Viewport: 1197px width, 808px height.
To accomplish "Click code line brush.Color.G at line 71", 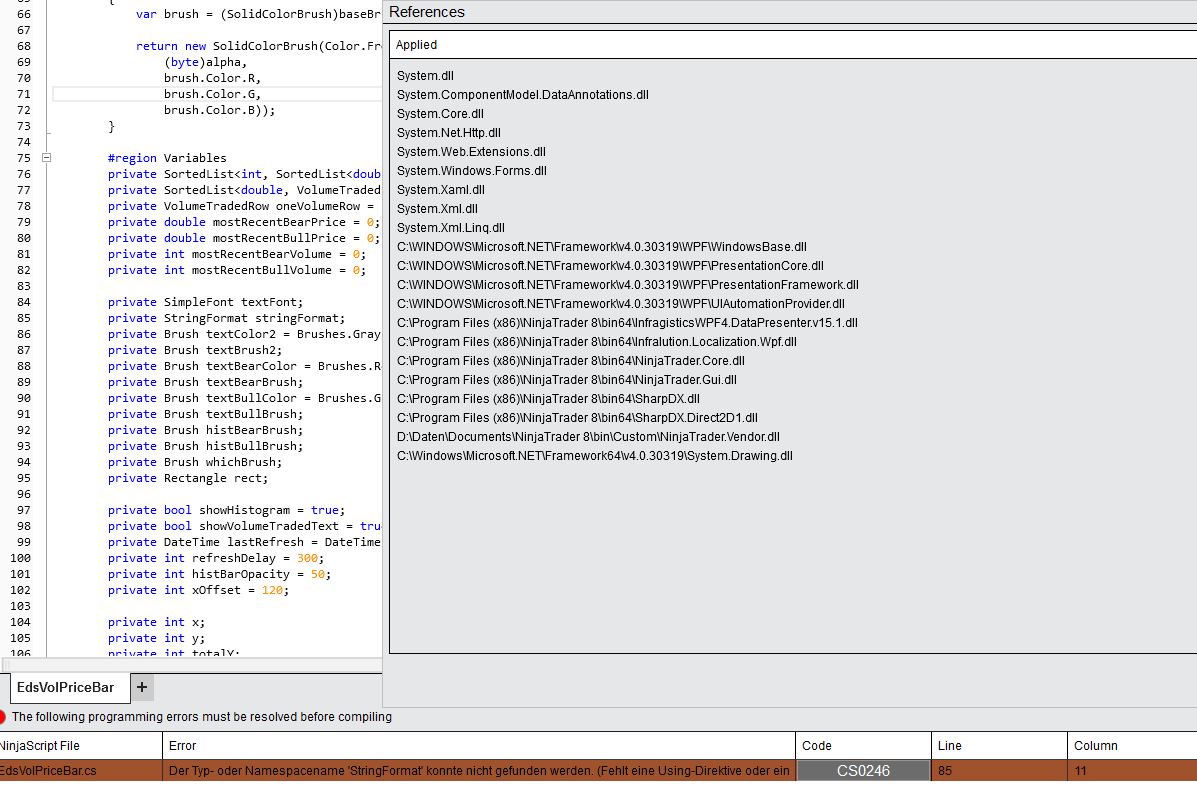I will (x=212, y=94).
